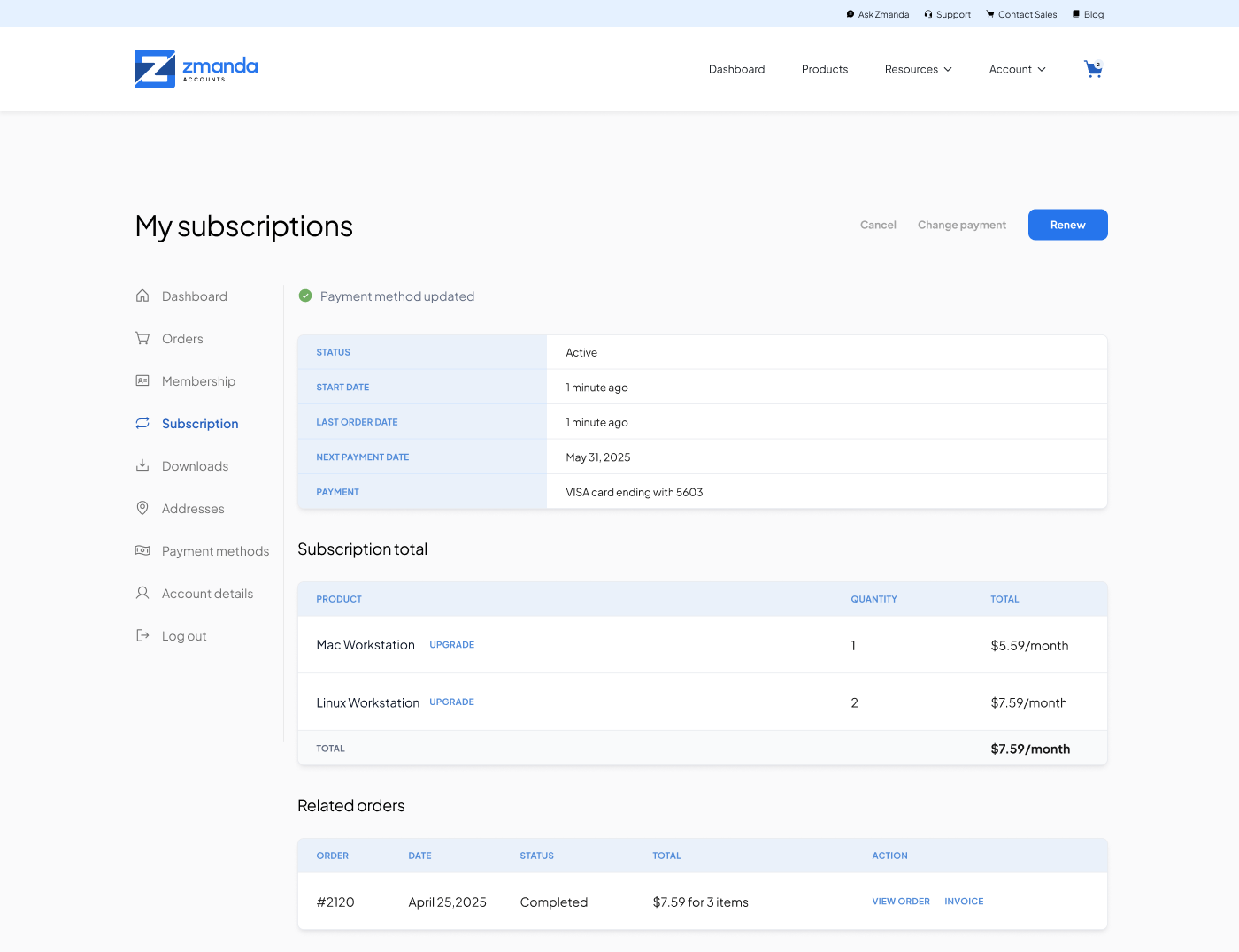This screenshot has width=1239, height=952.
Task: Go to Downloads in sidebar
Action: (x=195, y=466)
